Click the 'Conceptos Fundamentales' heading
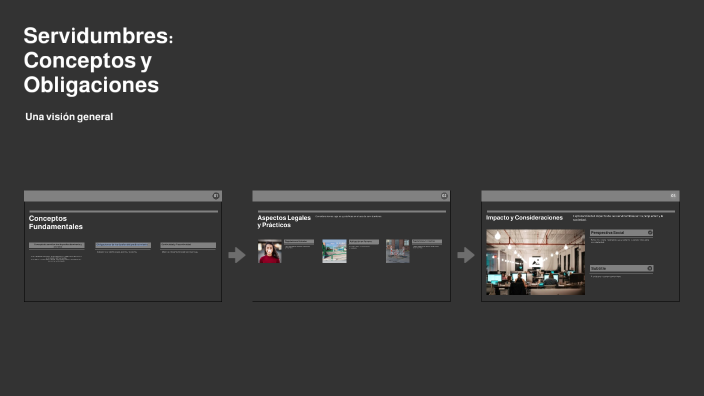Image resolution: width=704 pixels, height=396 pixels. (x=56, y=222)
